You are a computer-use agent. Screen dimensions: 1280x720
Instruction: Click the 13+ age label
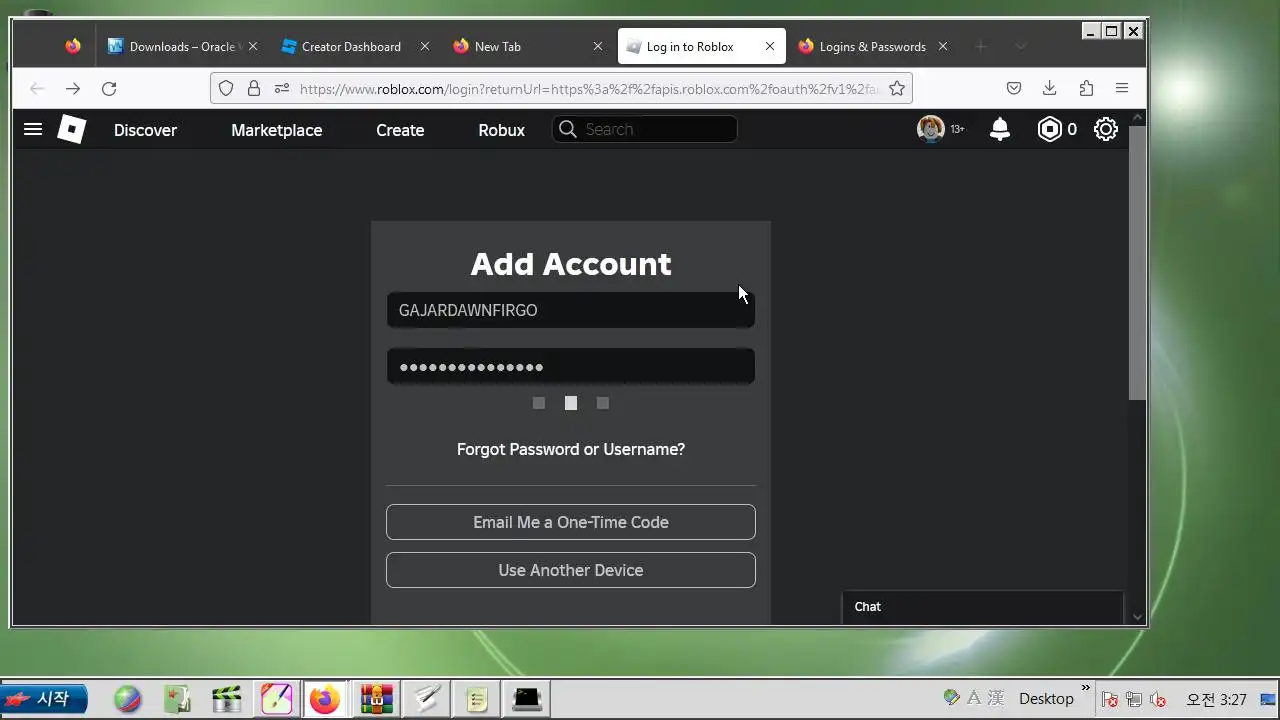tap(957, 129)
